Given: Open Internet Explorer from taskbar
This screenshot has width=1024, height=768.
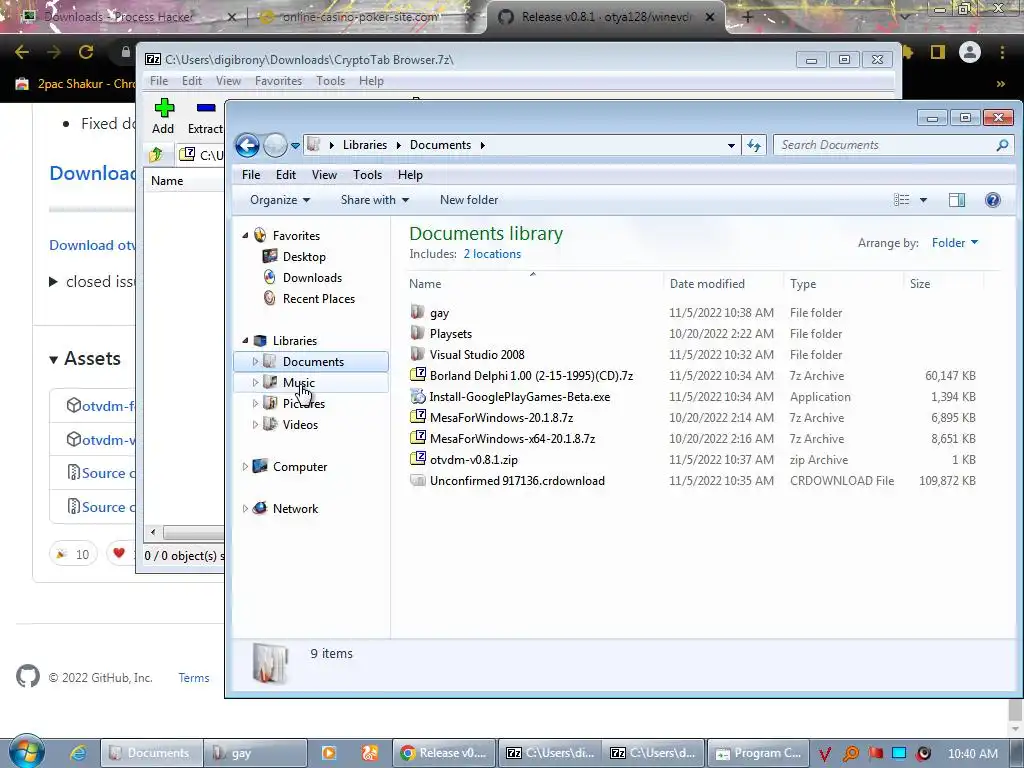Looking at the screenshot, I should 78,753.
